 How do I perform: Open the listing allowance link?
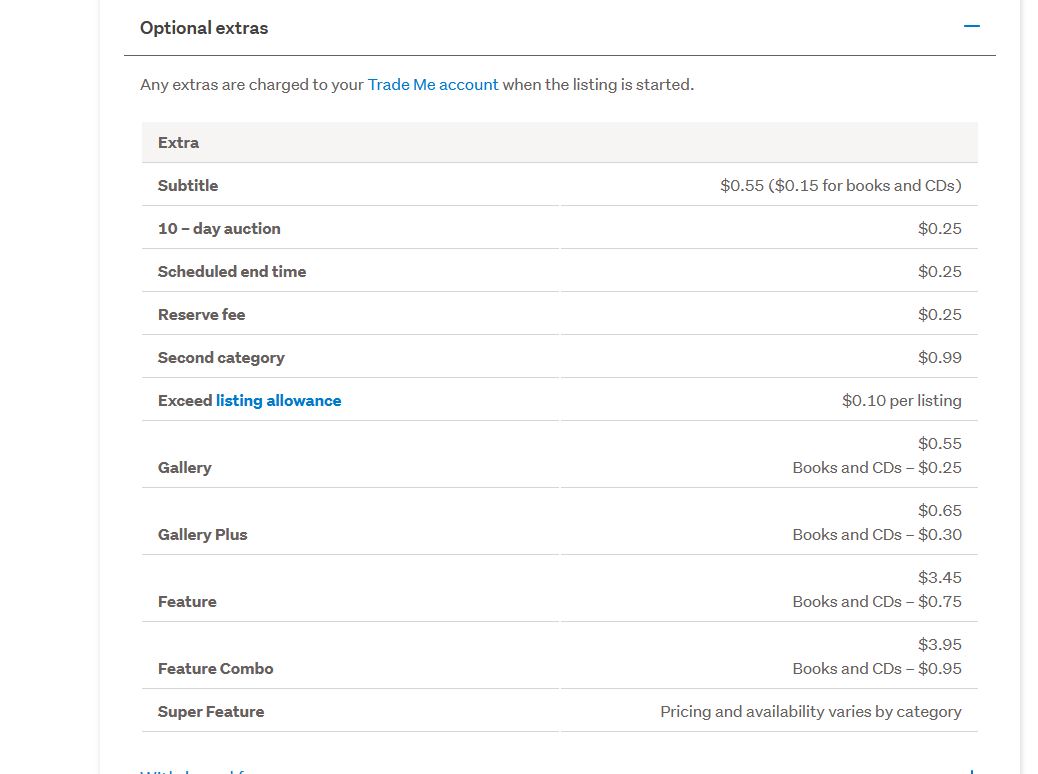point(278,401)
